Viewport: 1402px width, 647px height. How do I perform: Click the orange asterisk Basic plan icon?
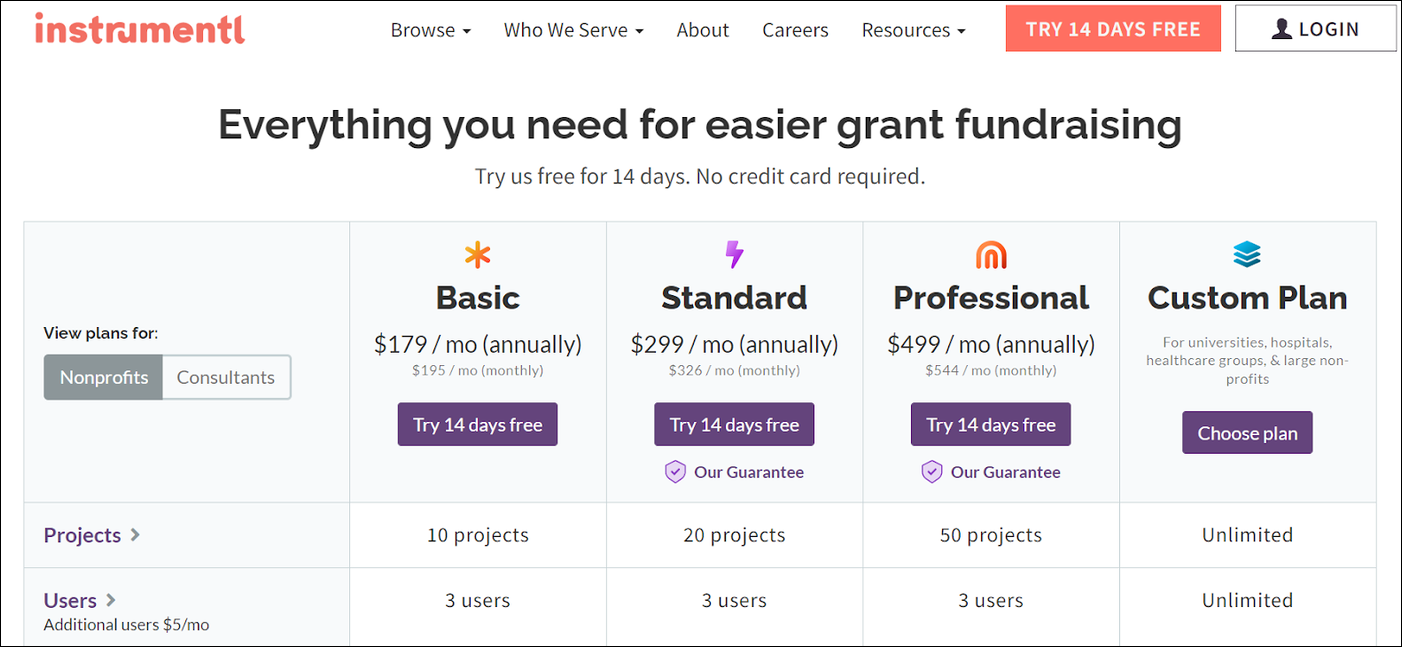point(478,256)
